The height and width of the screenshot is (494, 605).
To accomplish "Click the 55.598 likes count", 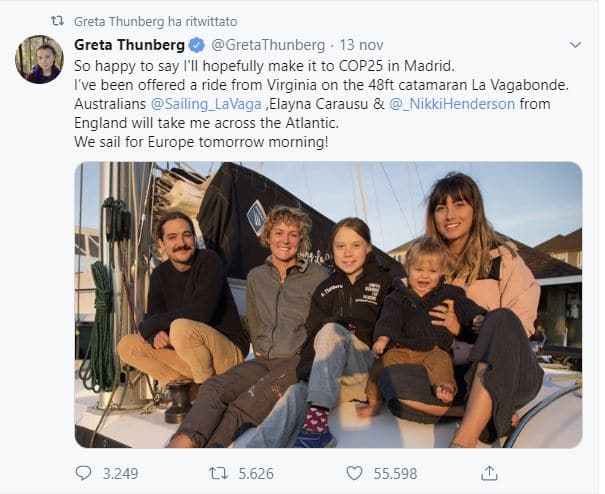I will click(395, 472).
